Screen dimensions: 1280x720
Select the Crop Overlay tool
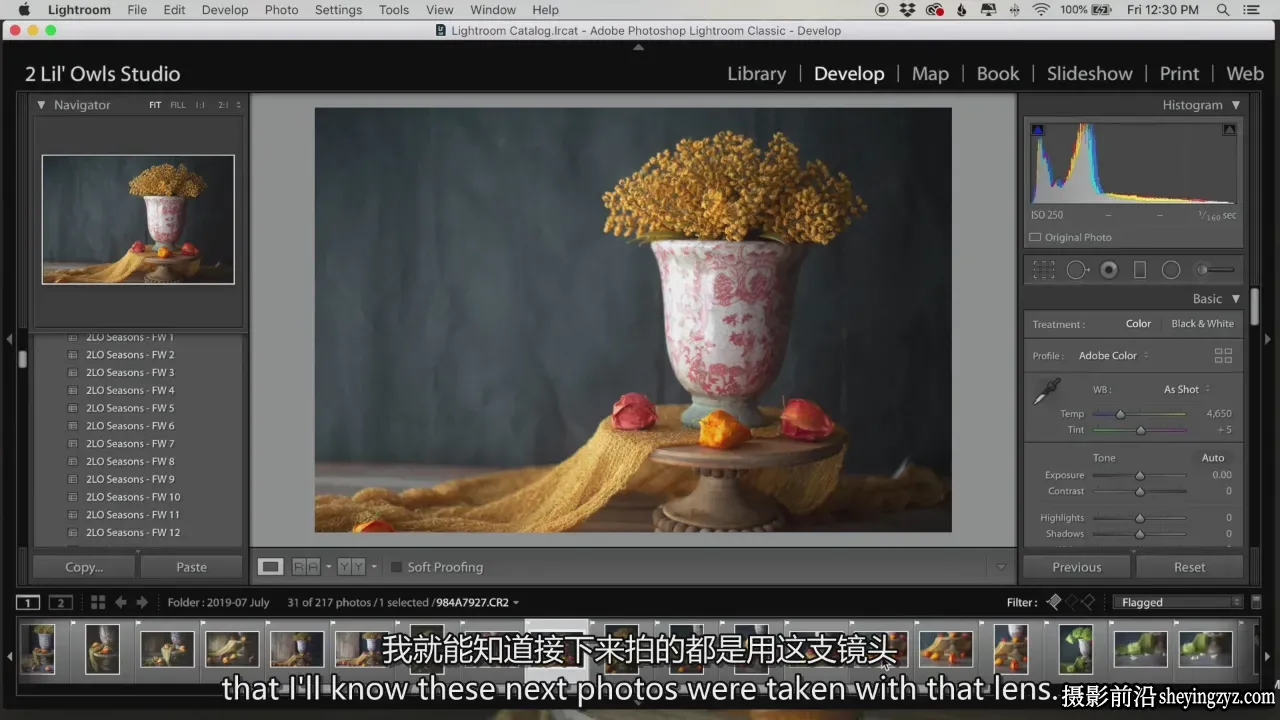(x=1044, y=270)
